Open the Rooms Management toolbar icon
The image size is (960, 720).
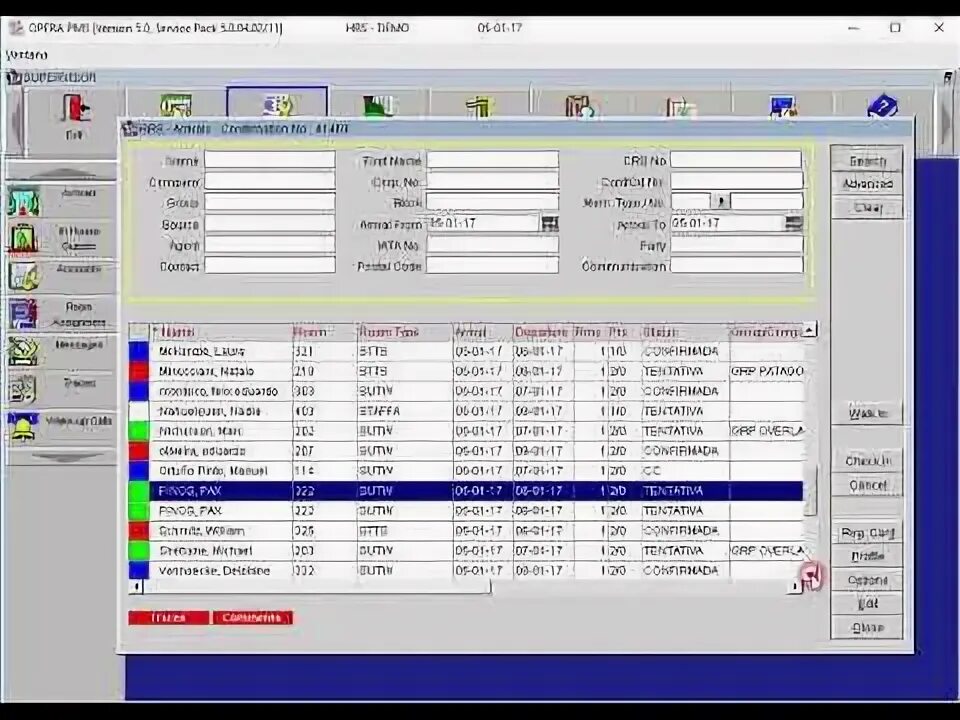[479, 106]
